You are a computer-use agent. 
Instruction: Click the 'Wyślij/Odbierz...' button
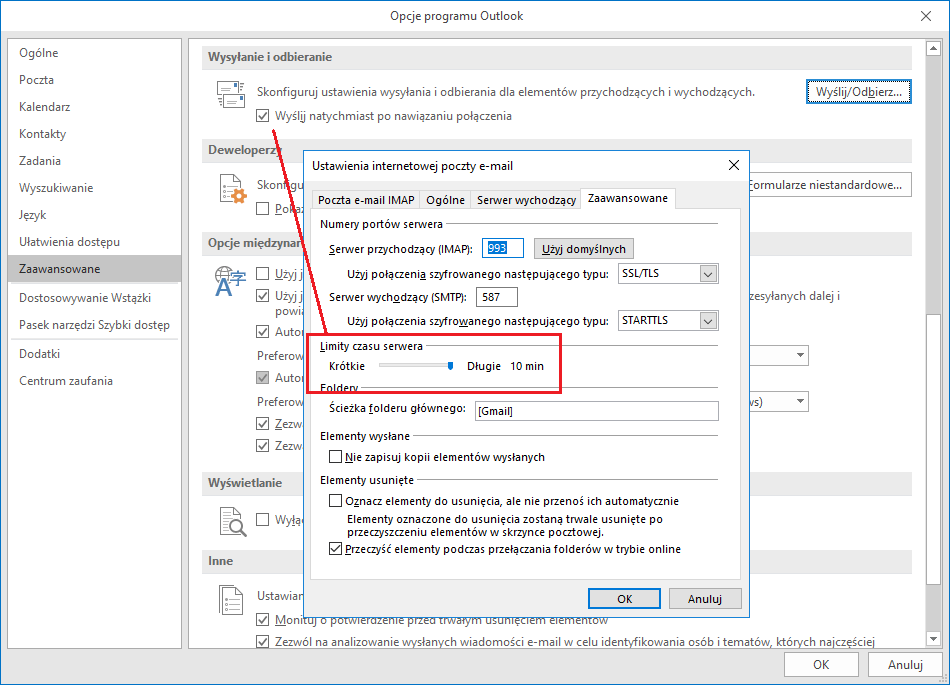tap(859, 91)
